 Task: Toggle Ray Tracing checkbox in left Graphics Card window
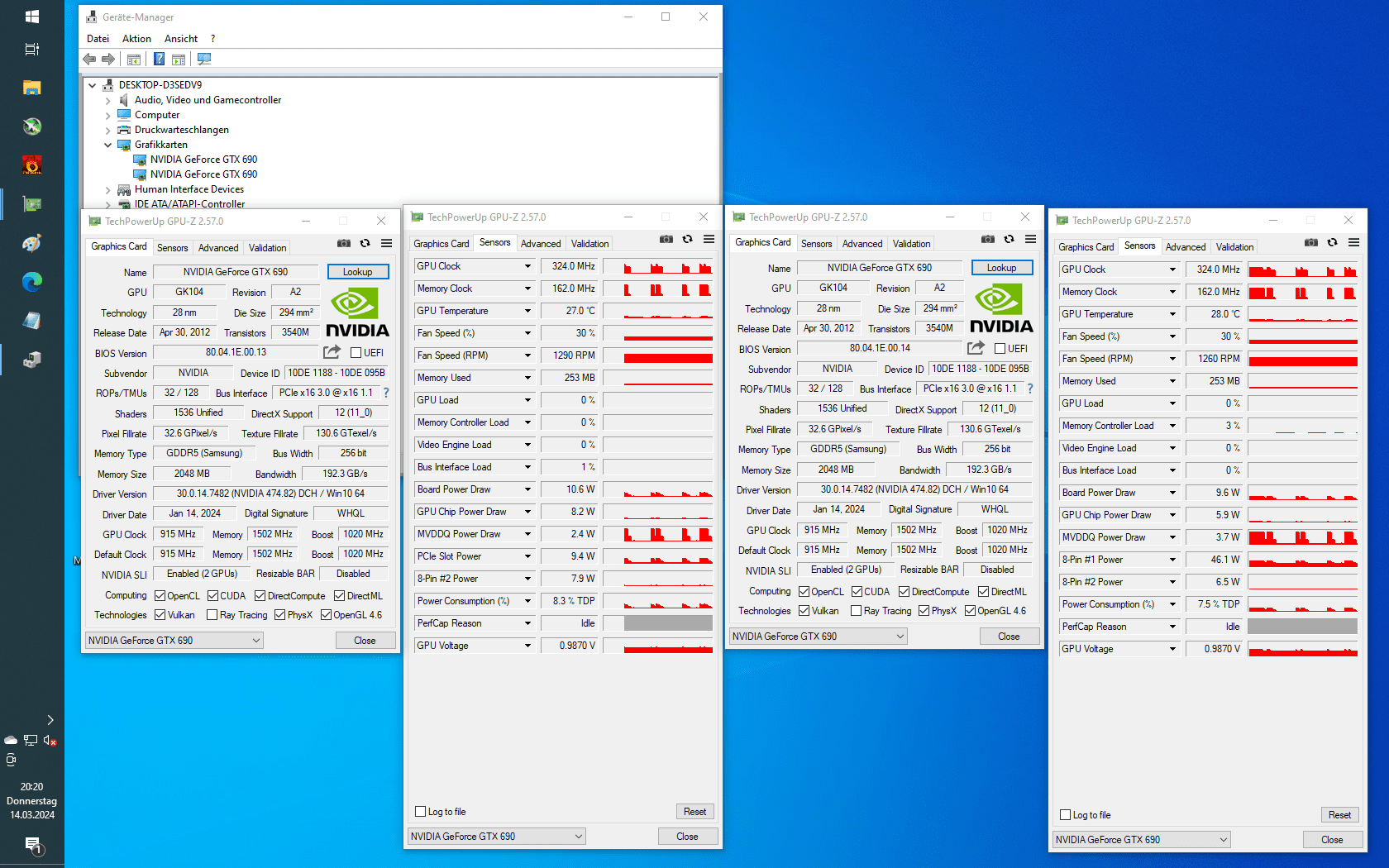[x=212, y=615]
